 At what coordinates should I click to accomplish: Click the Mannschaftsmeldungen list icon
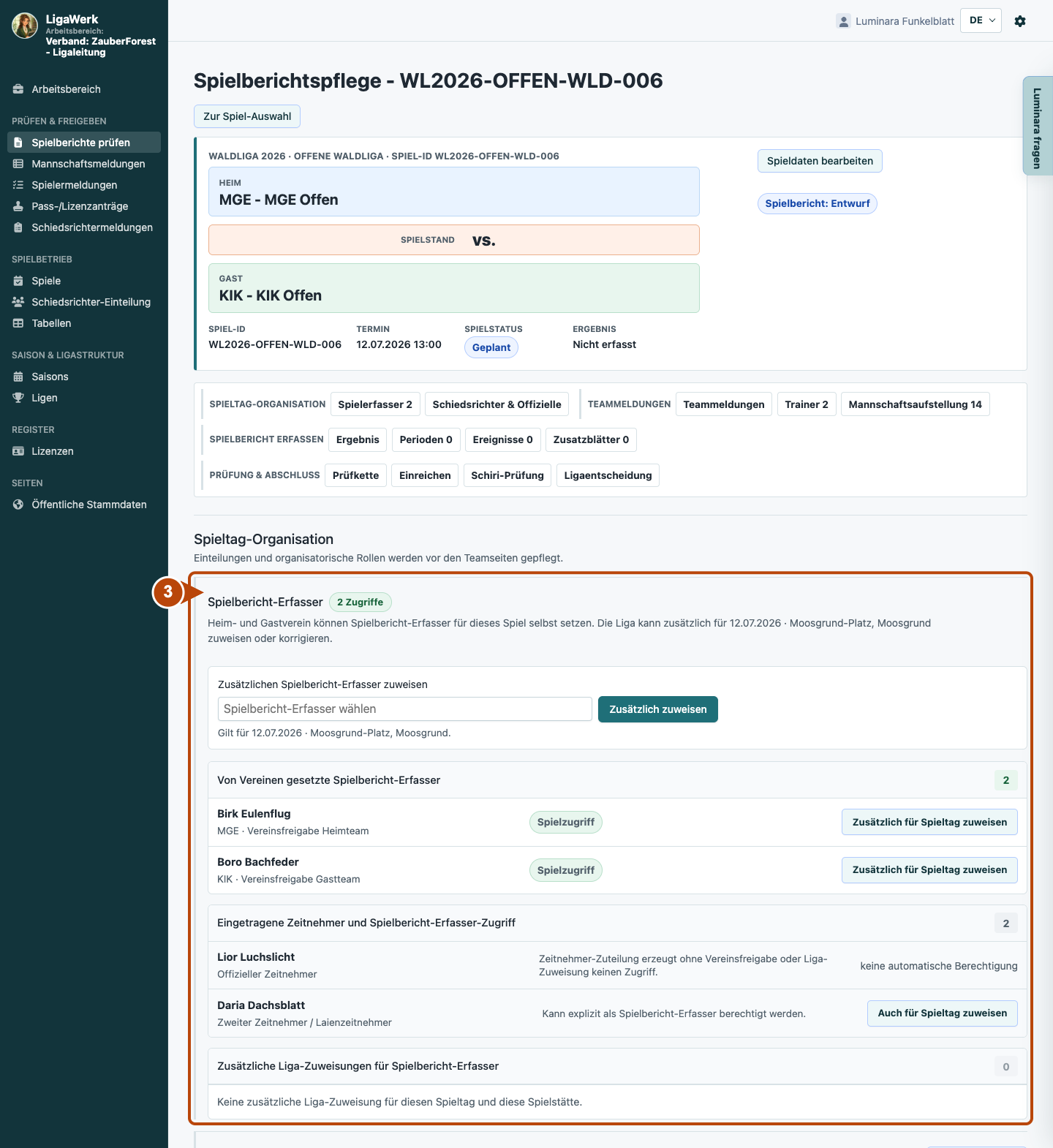point(18,164)
